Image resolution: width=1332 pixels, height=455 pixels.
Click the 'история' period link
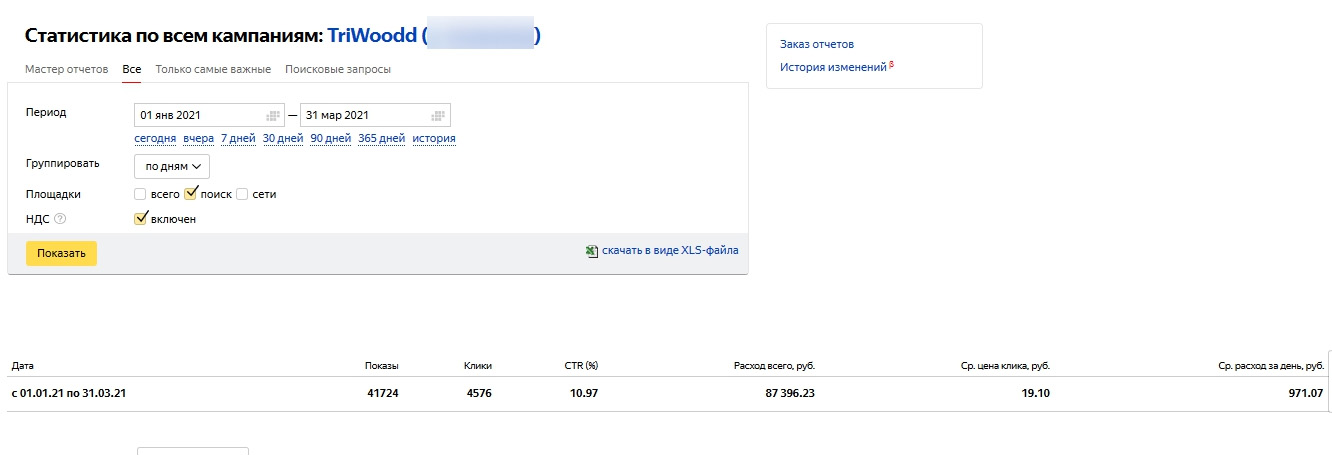coord(434,139)
